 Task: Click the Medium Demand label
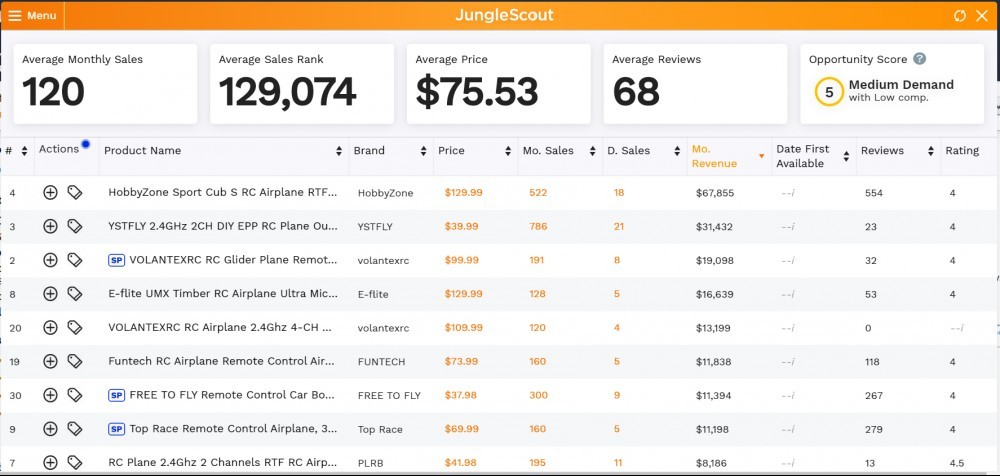click(901, 84)
